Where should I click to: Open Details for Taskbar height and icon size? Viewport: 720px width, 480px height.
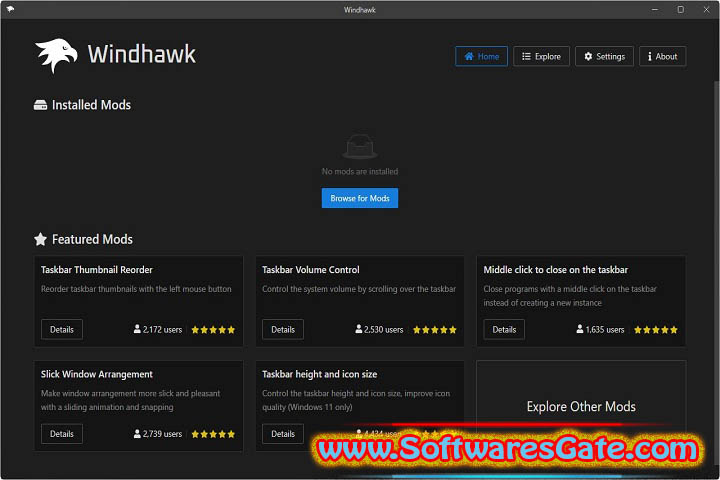283,434
